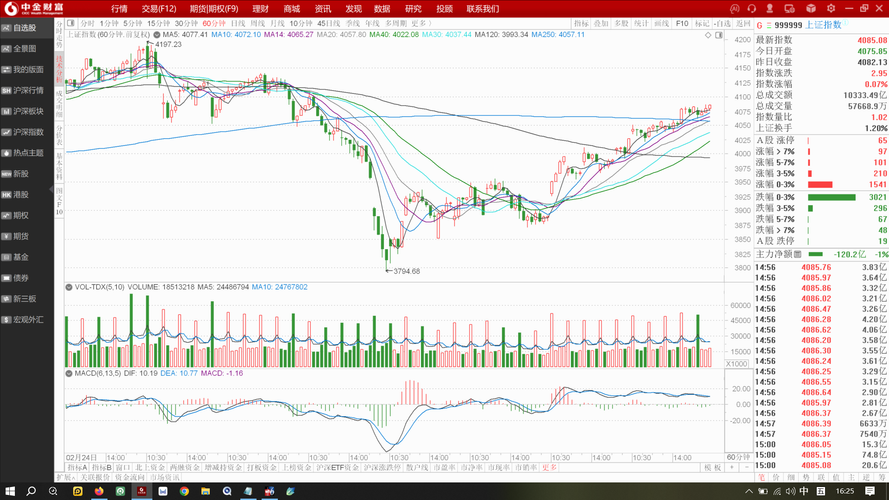Click the 画线 toolbar button
This screenshot has height=500, width=889.
661,23
